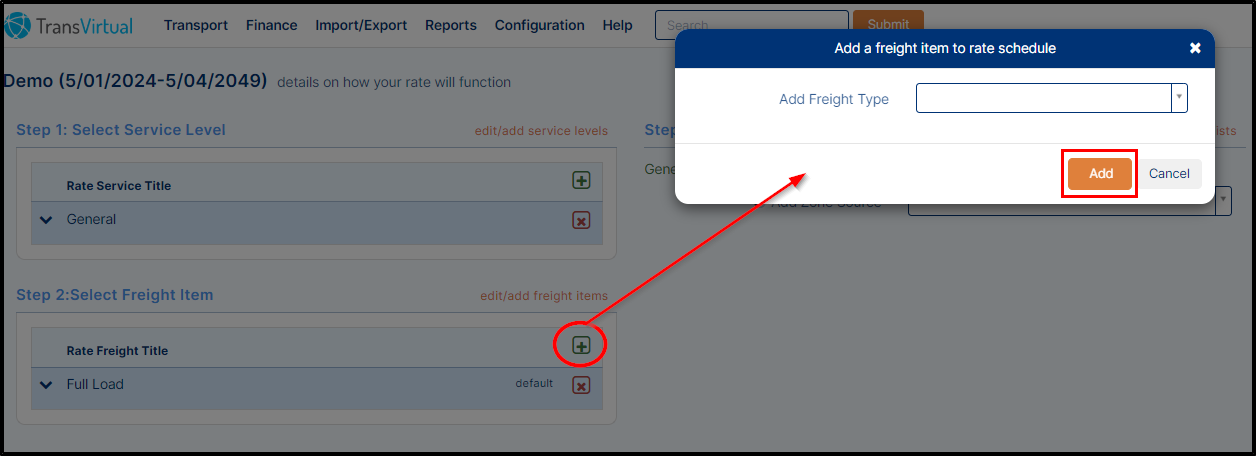Expand the Full Load row chevron

pos(45,385)
